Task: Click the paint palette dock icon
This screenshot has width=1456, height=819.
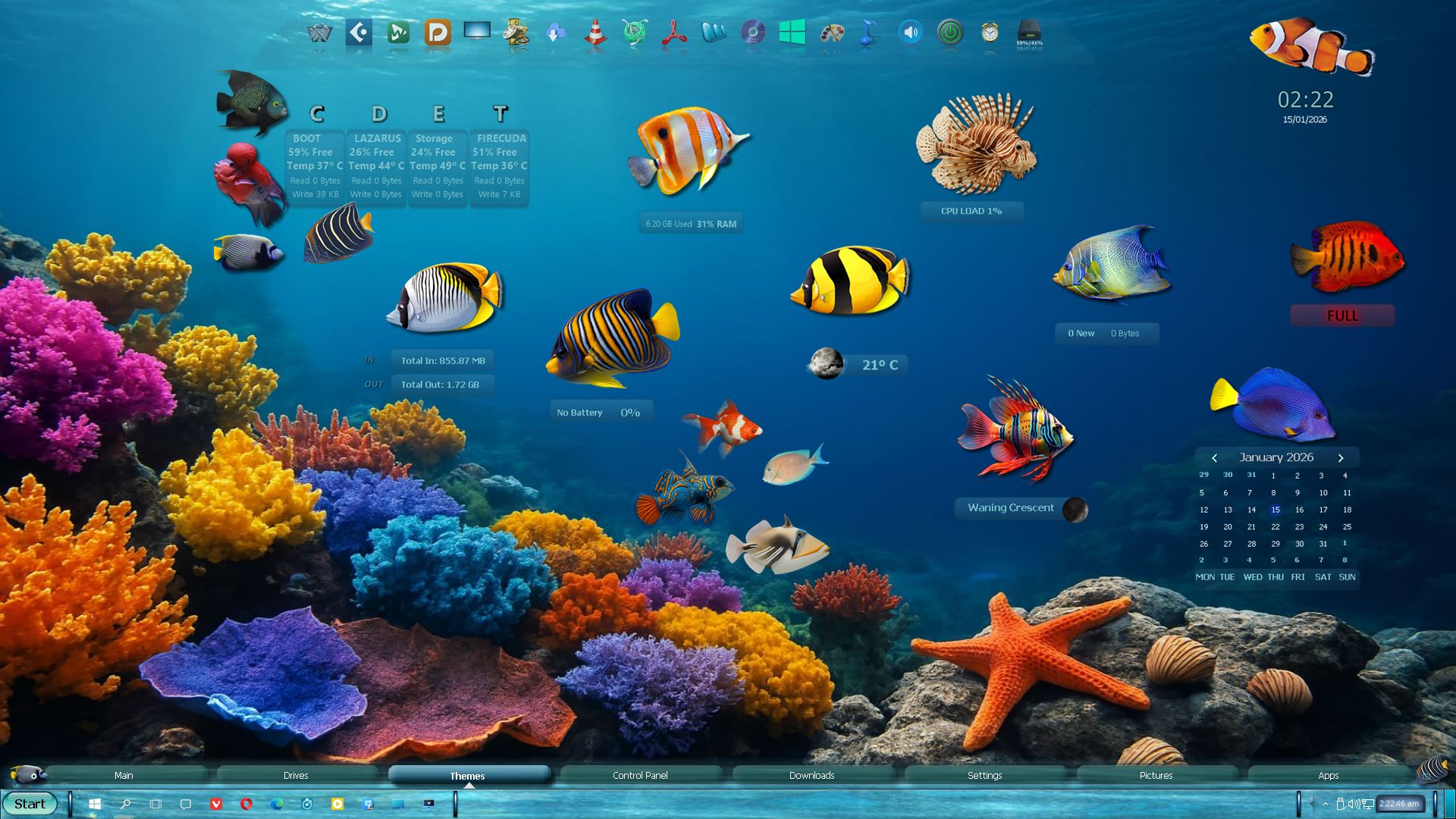Action: (832, 33)
